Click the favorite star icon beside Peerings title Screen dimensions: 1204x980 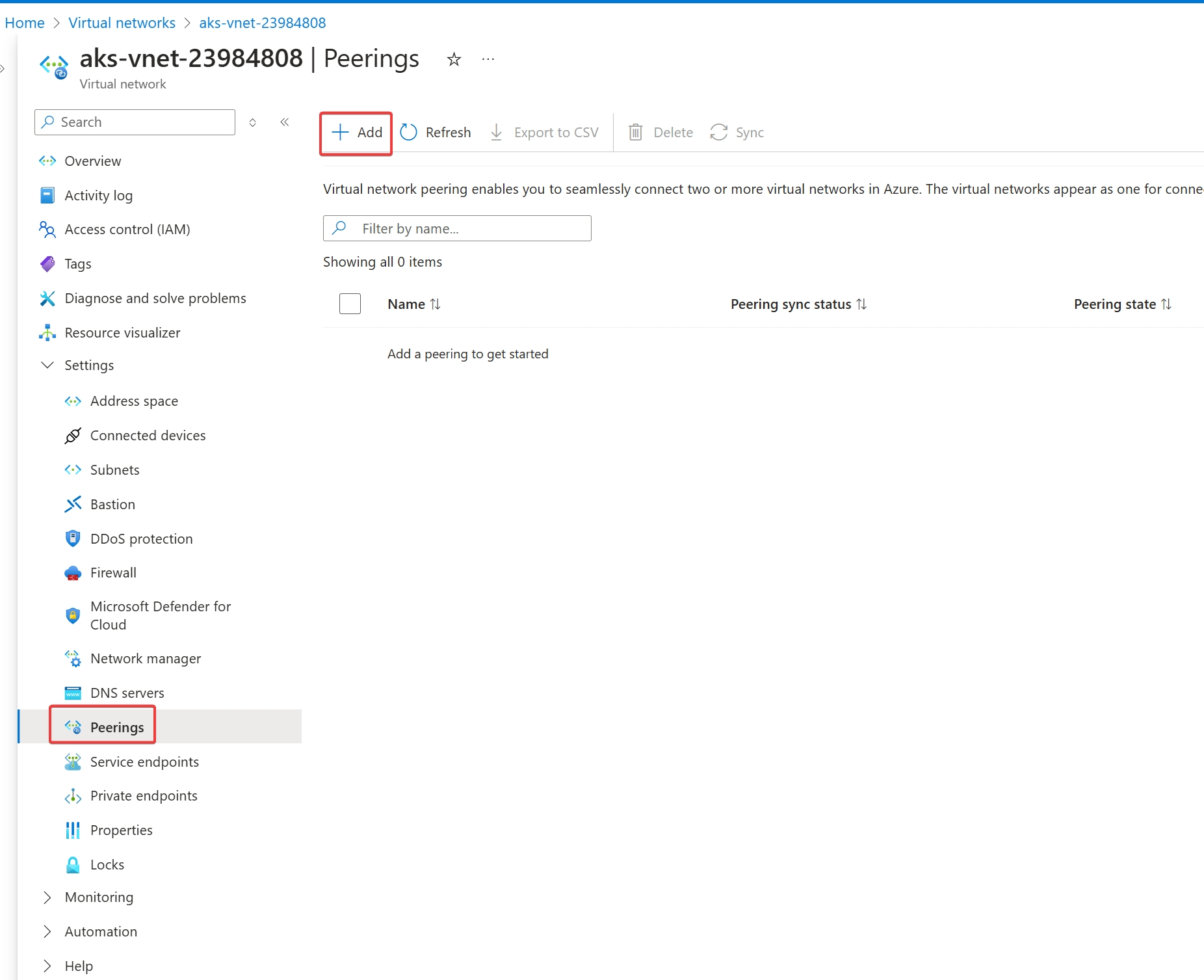click(454, 60)
